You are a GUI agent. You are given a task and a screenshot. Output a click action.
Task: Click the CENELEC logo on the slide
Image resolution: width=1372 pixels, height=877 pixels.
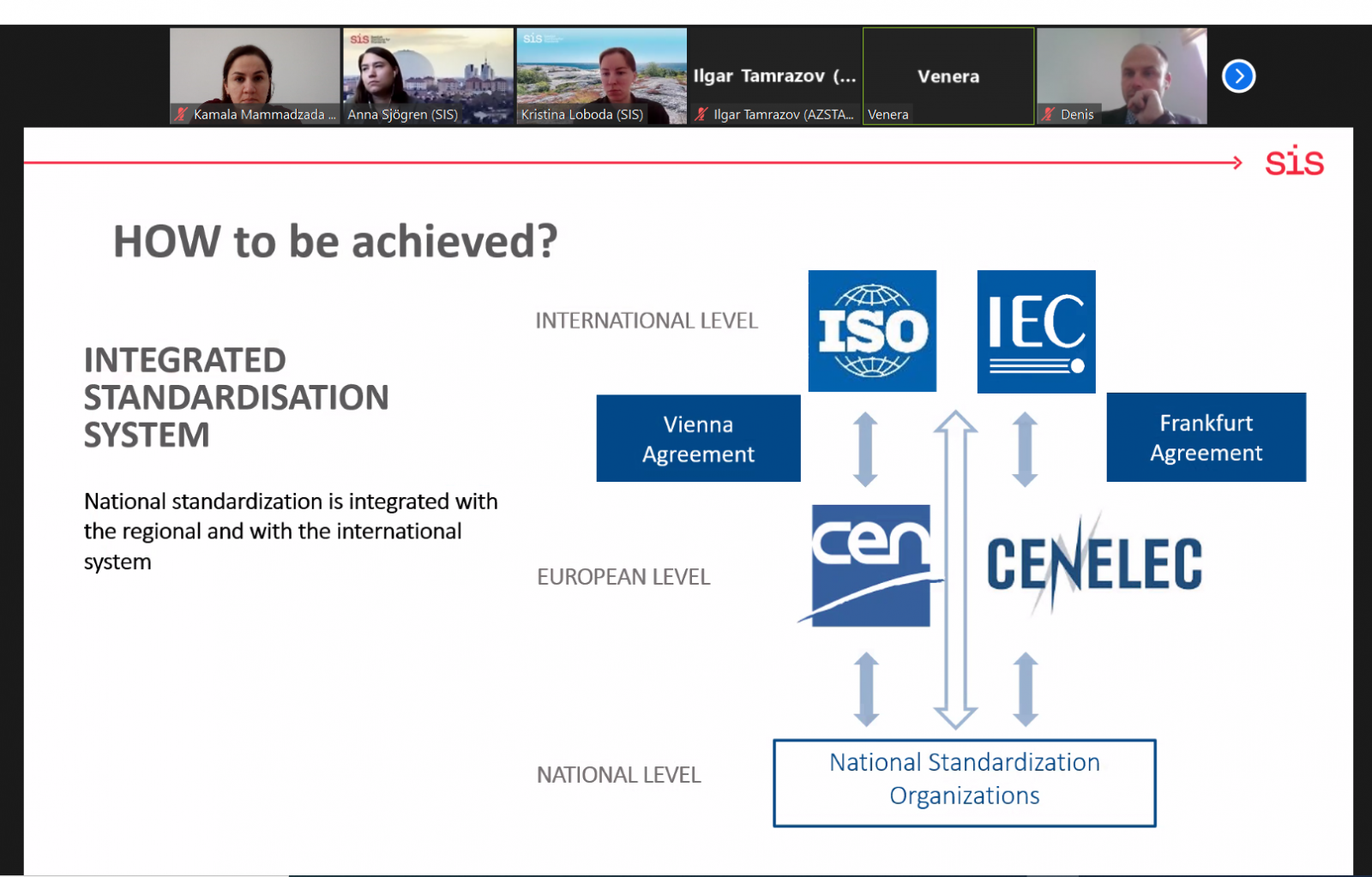point(1094,564)
